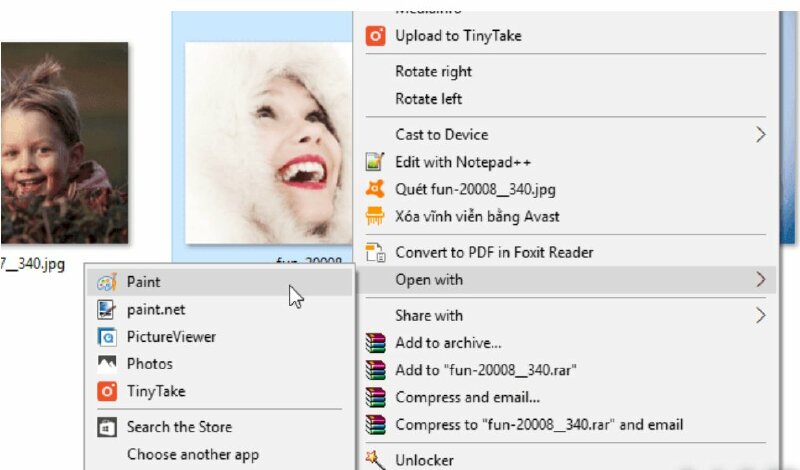Expand the Open with submenu arrow

pyautogui.click(x=761, y=280)
